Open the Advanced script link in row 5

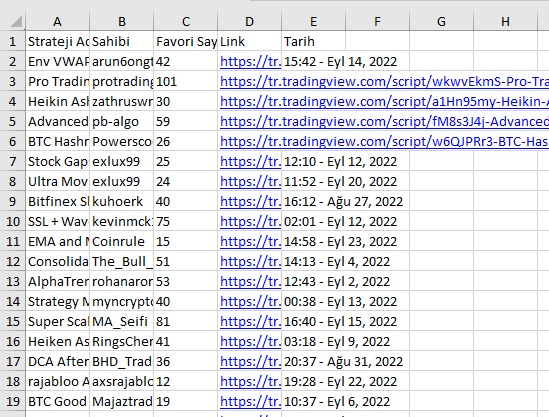point(384,121)
